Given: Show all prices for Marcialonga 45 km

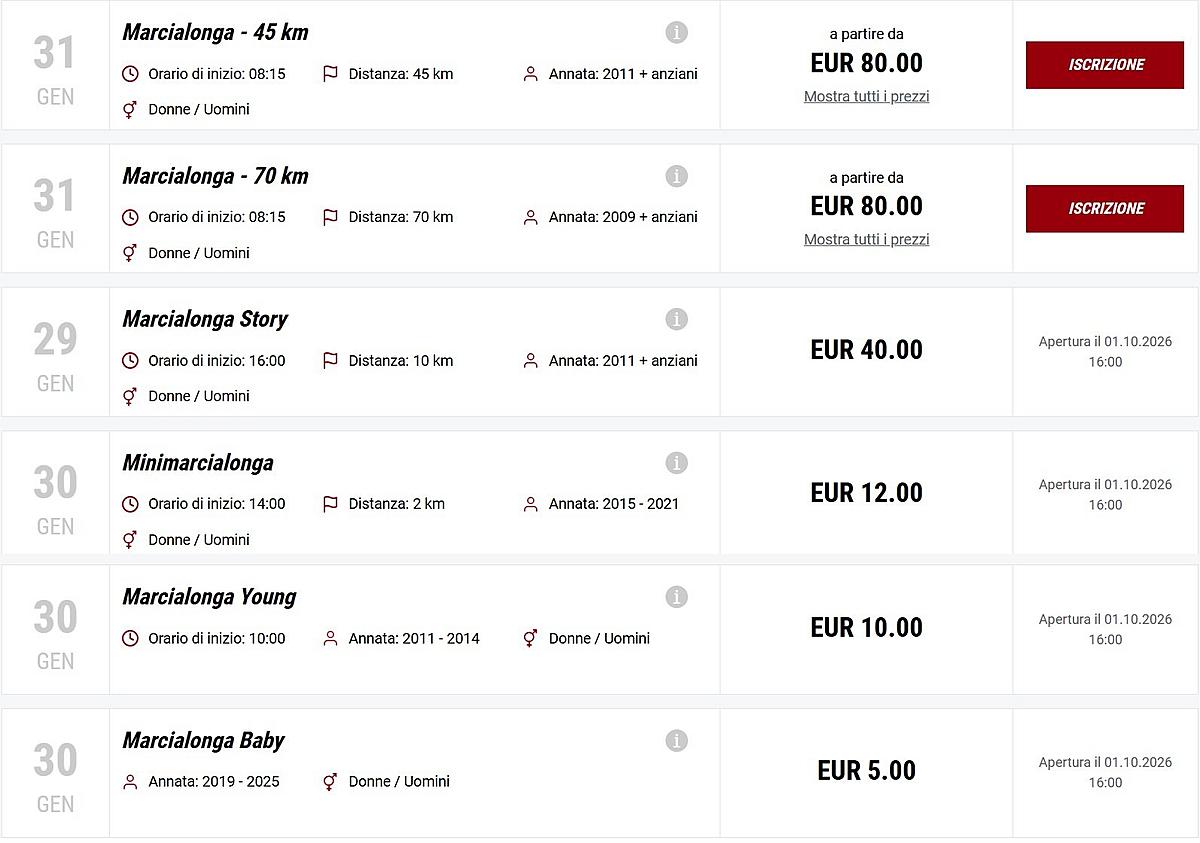Looking at the screenshot, I should 866,97.
